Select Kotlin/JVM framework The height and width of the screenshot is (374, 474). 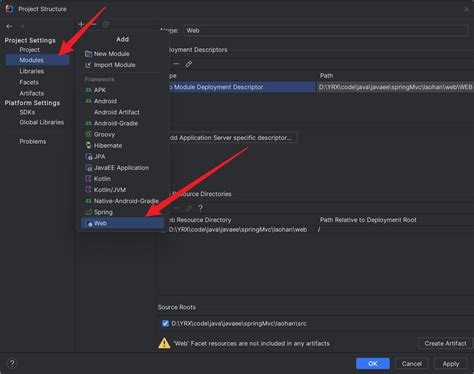122,190
